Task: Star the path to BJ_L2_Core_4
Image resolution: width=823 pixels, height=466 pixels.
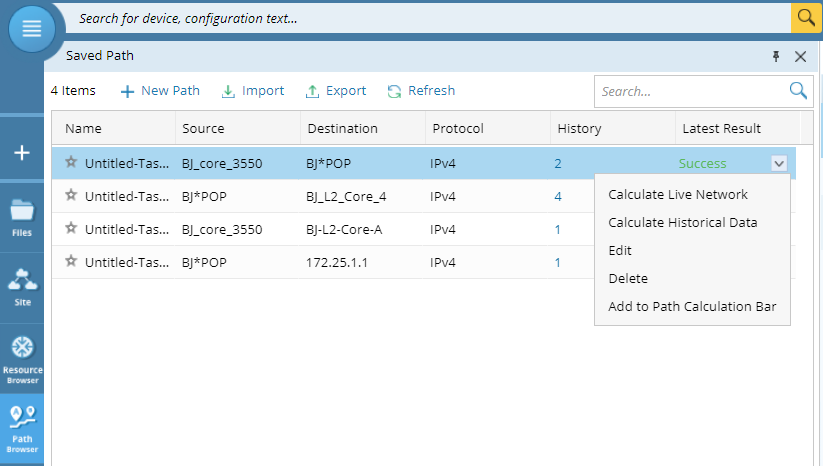Action: pyautogui.click(x=71, y=196)
